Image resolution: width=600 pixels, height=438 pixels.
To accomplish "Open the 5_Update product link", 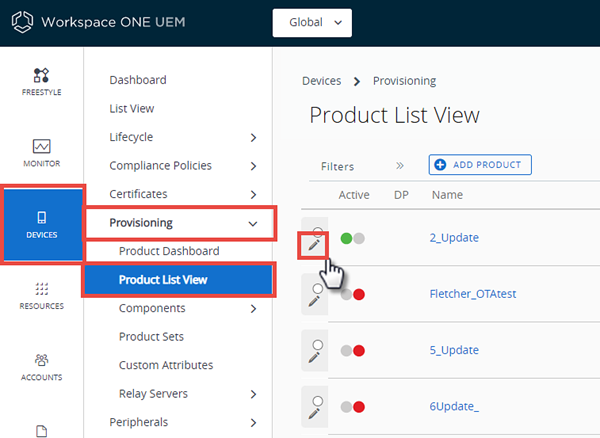I will click(454, 350).
